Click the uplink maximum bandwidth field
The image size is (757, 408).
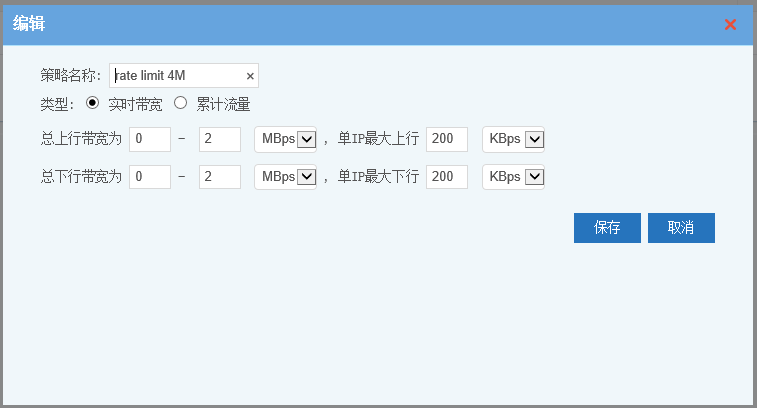click(220, 139)
